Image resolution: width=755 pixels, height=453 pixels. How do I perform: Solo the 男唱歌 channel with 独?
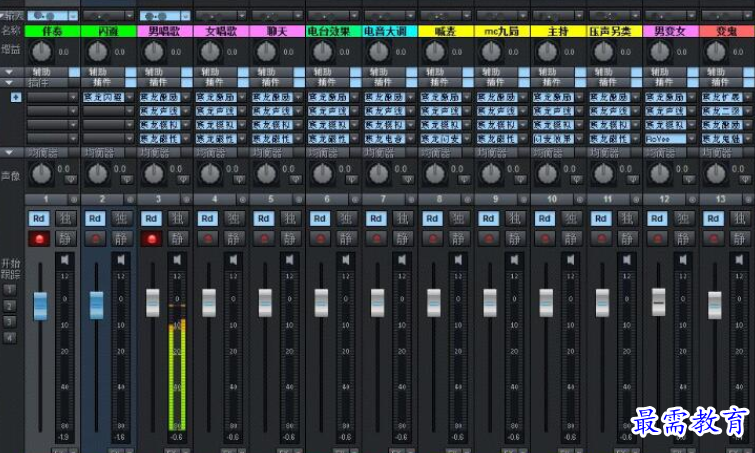point(178,219)
